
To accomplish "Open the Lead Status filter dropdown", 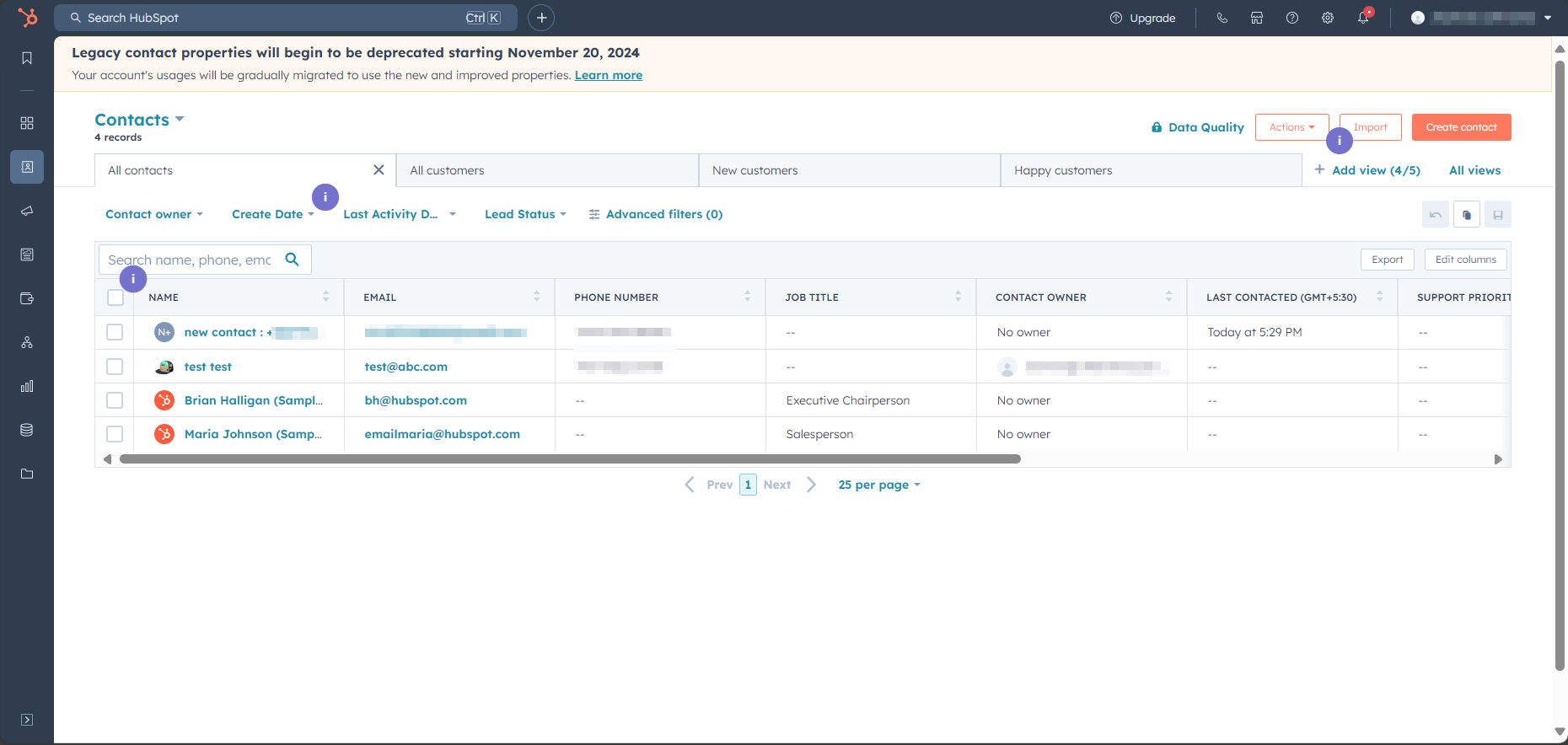I will 525,214.
